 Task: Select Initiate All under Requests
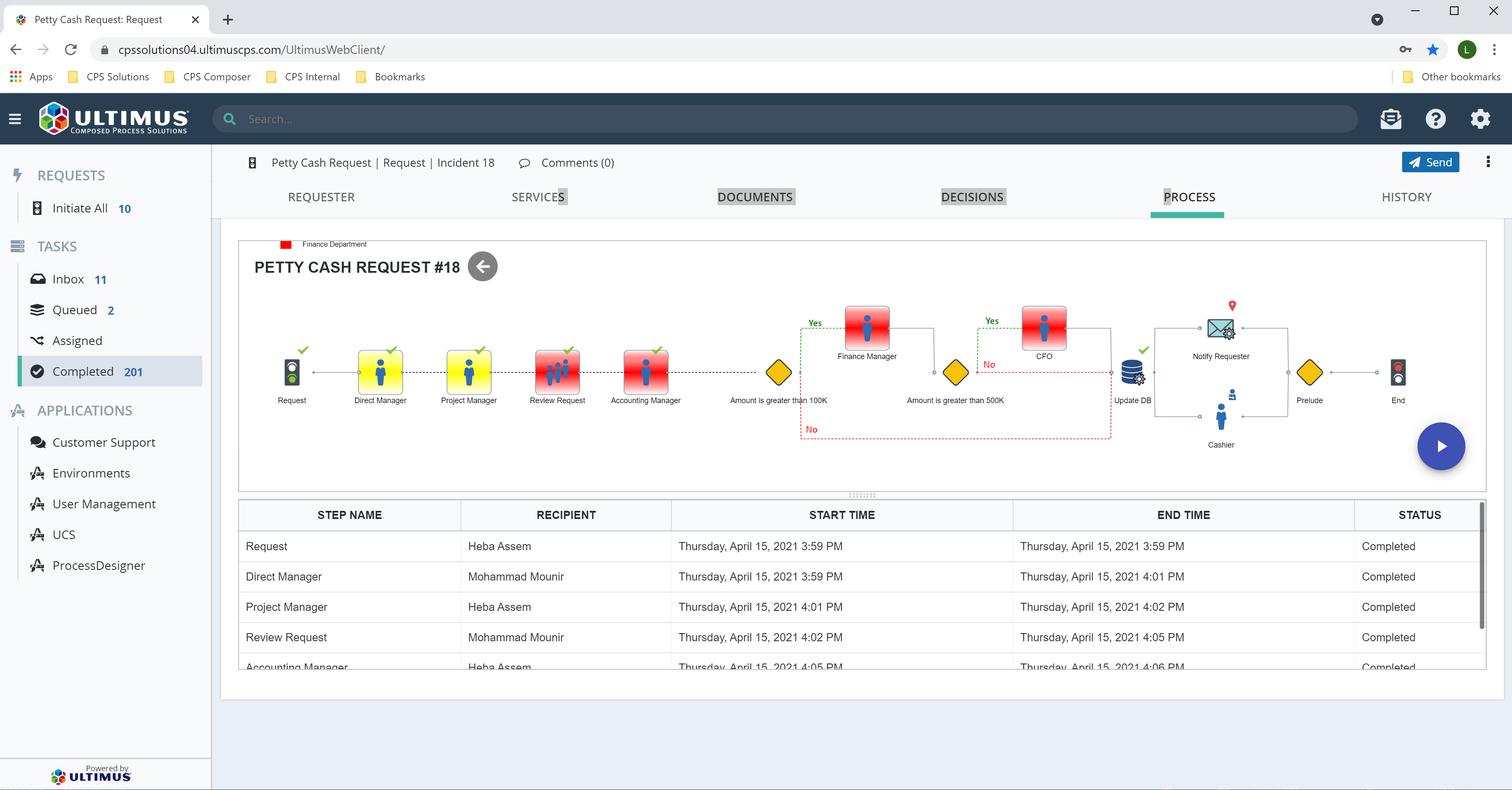pos(80,208)
